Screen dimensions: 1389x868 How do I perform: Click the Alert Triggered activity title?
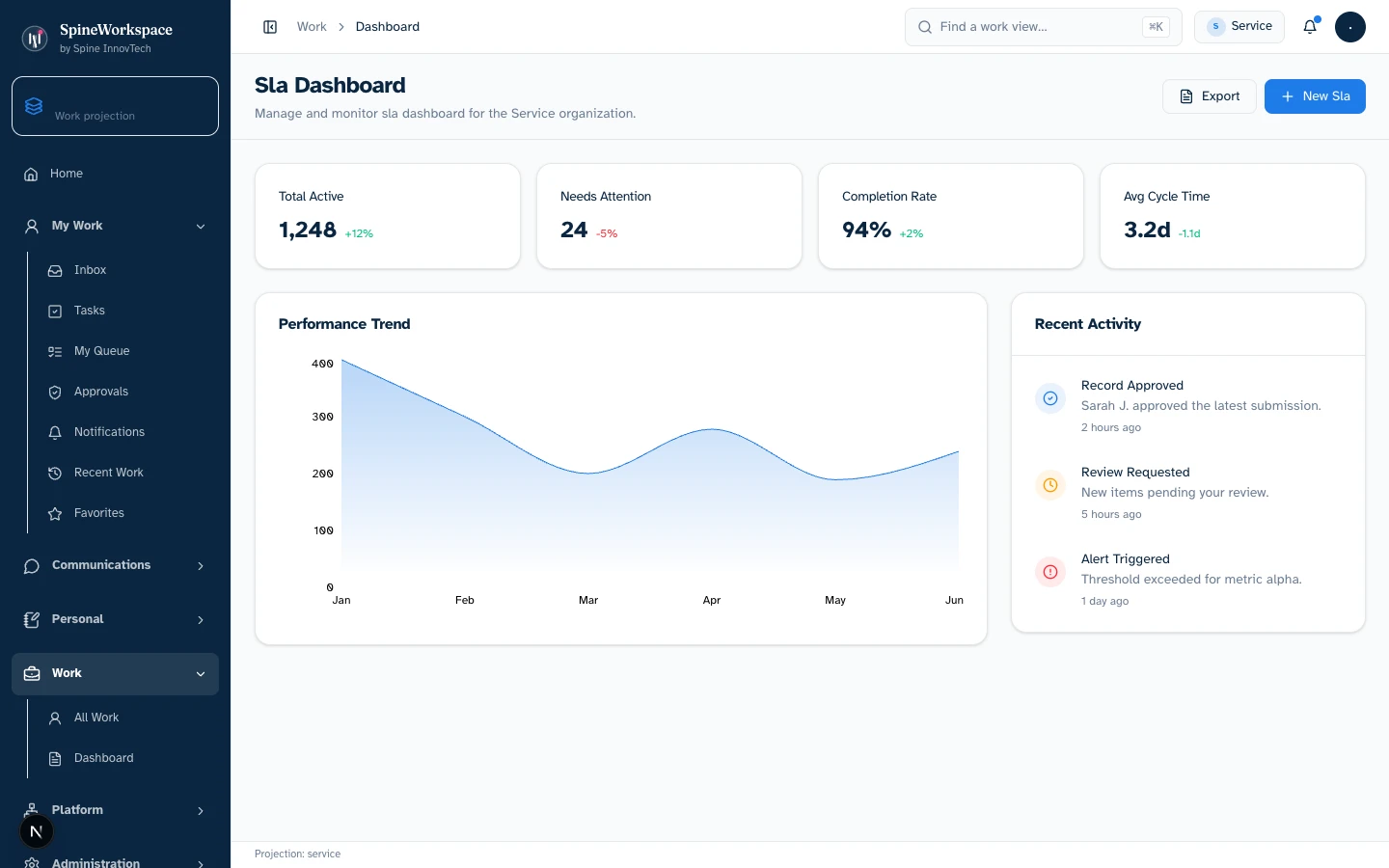coord(1126,559)
